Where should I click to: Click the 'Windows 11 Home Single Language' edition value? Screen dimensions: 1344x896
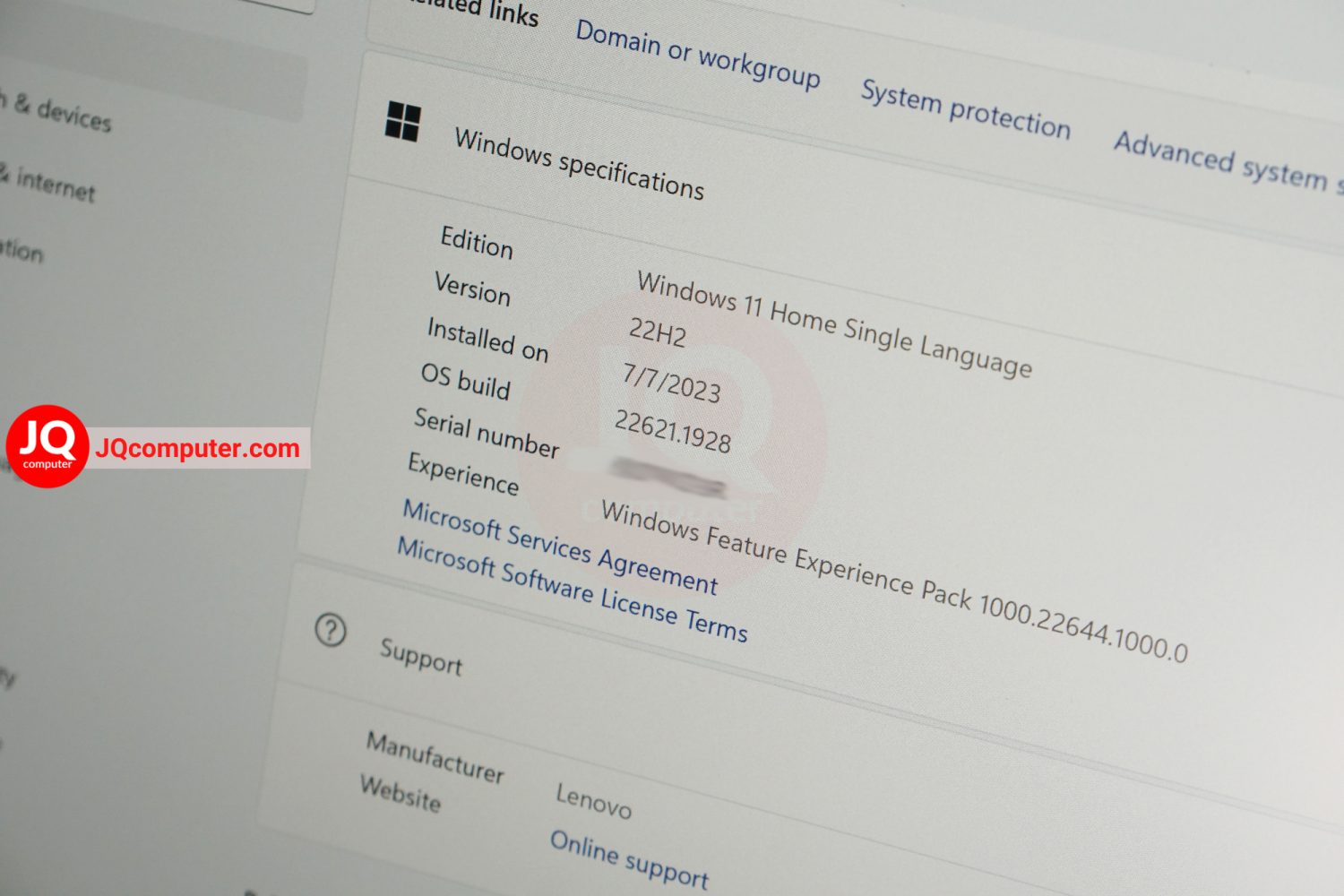tap(834, 325)
